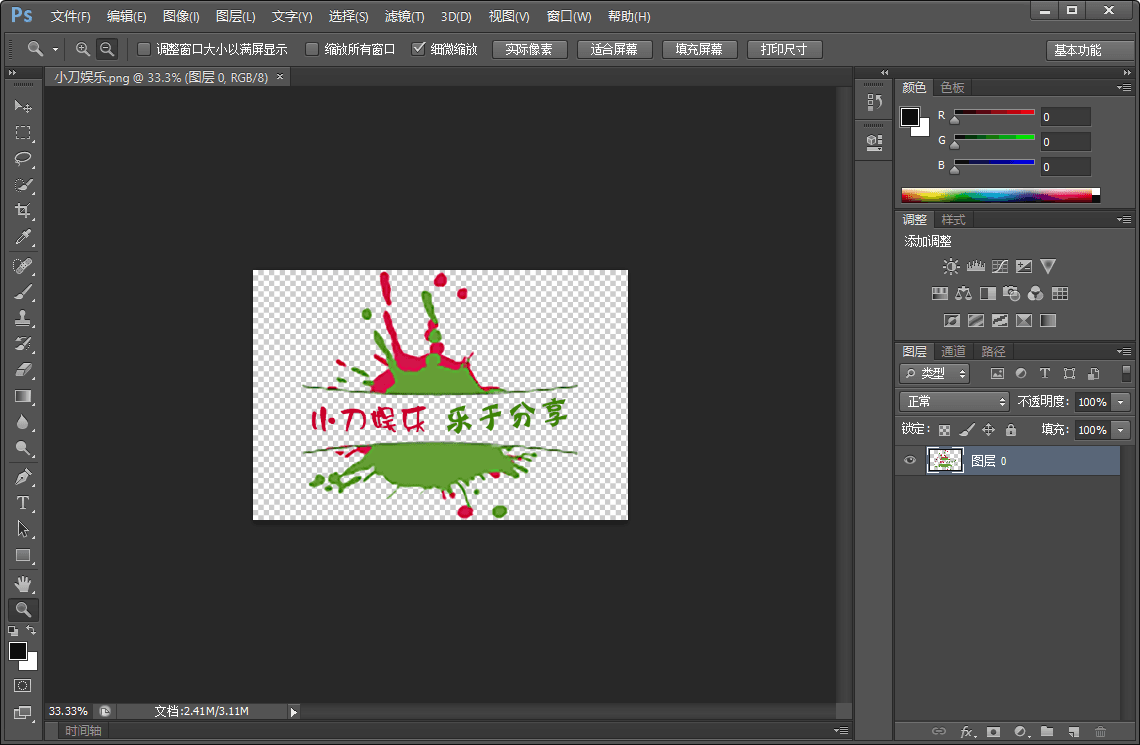Viewport: 1140px width, 745px height.
Task: Uncheck the 细微缩放 checkbox
Action: point(419,49)
